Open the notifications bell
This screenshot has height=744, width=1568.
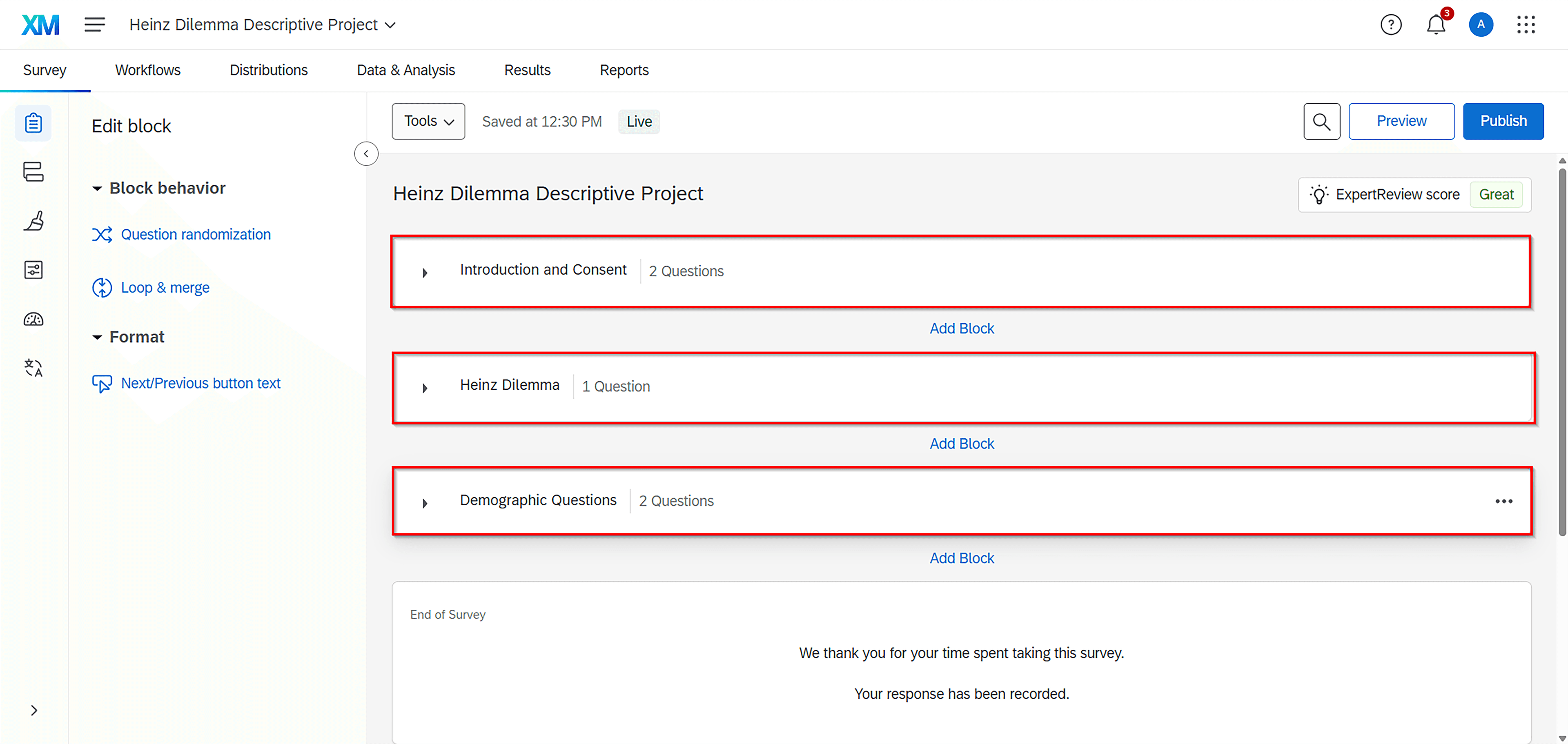[1437, 25]
